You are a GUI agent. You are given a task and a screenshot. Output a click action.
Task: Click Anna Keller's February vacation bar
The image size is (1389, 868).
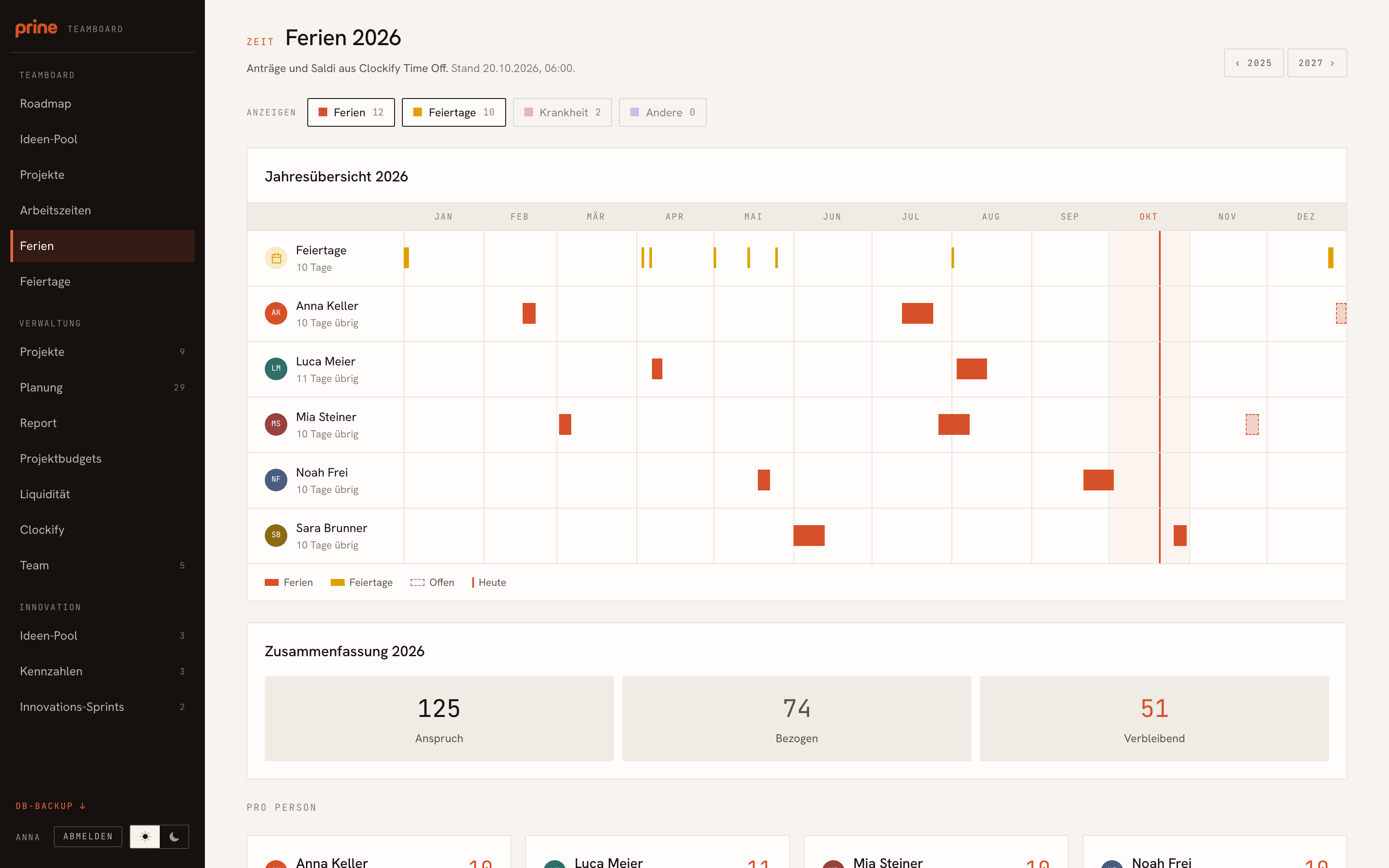(x=529, y=313)
